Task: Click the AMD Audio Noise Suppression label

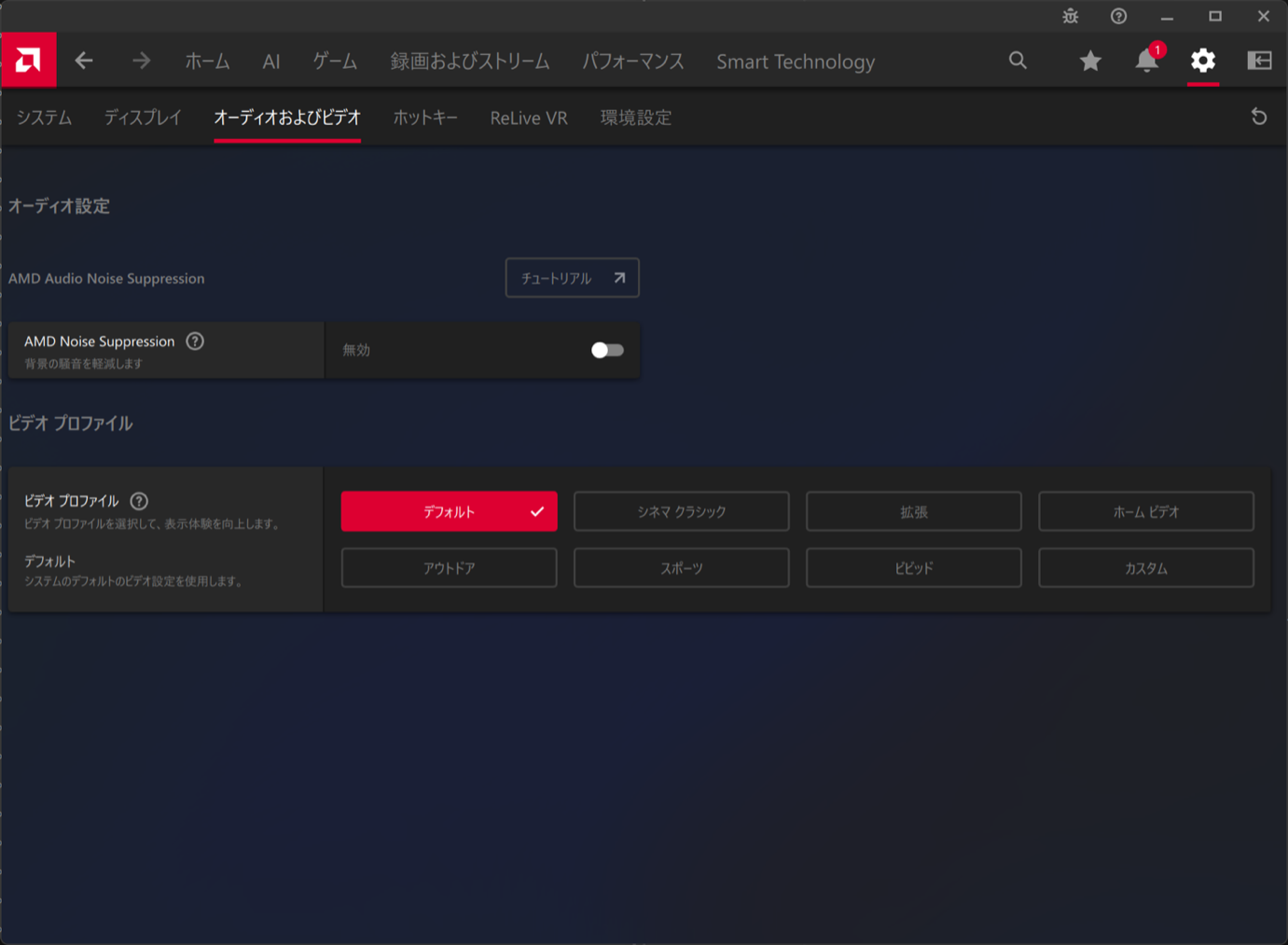Action: click(x=106, y=278)
